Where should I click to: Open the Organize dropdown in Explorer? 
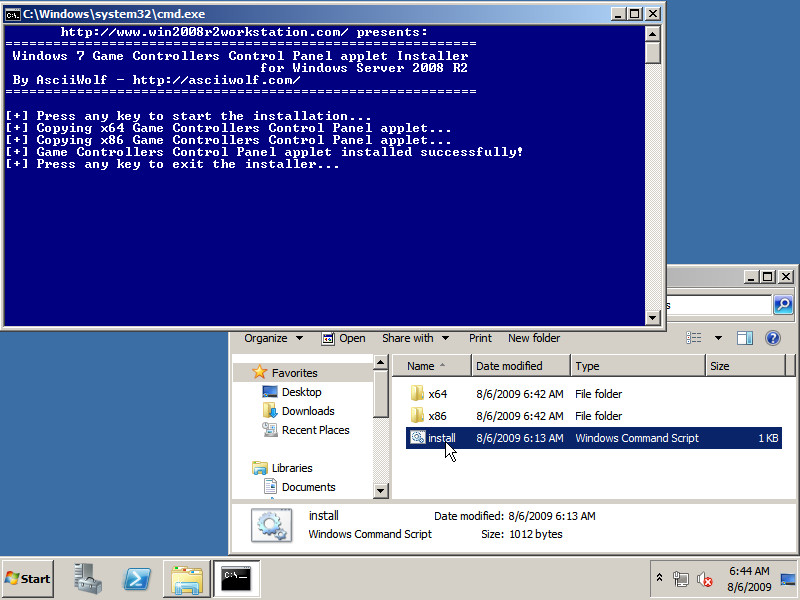273,338
